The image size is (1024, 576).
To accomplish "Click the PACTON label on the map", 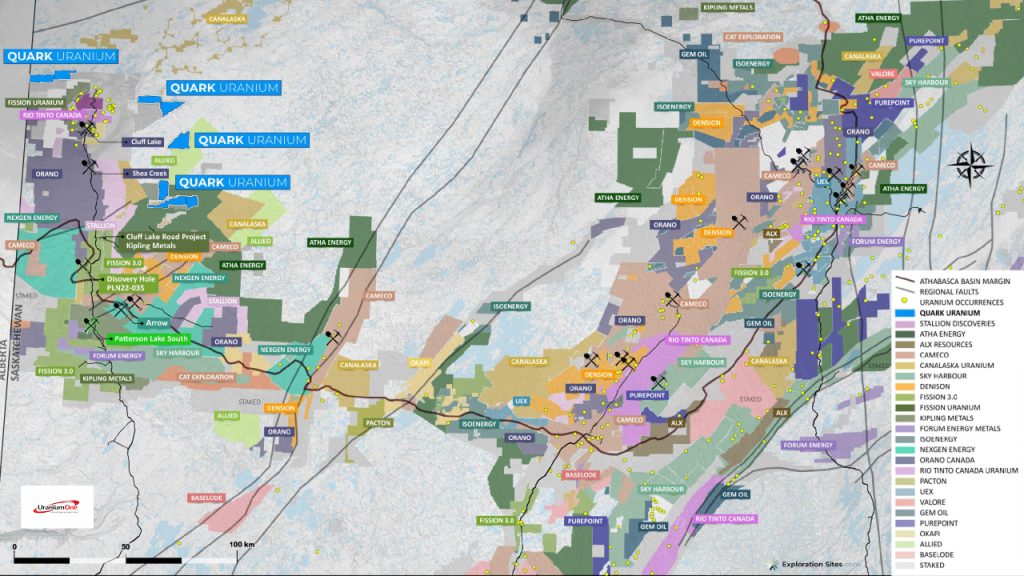I will 378,423.
